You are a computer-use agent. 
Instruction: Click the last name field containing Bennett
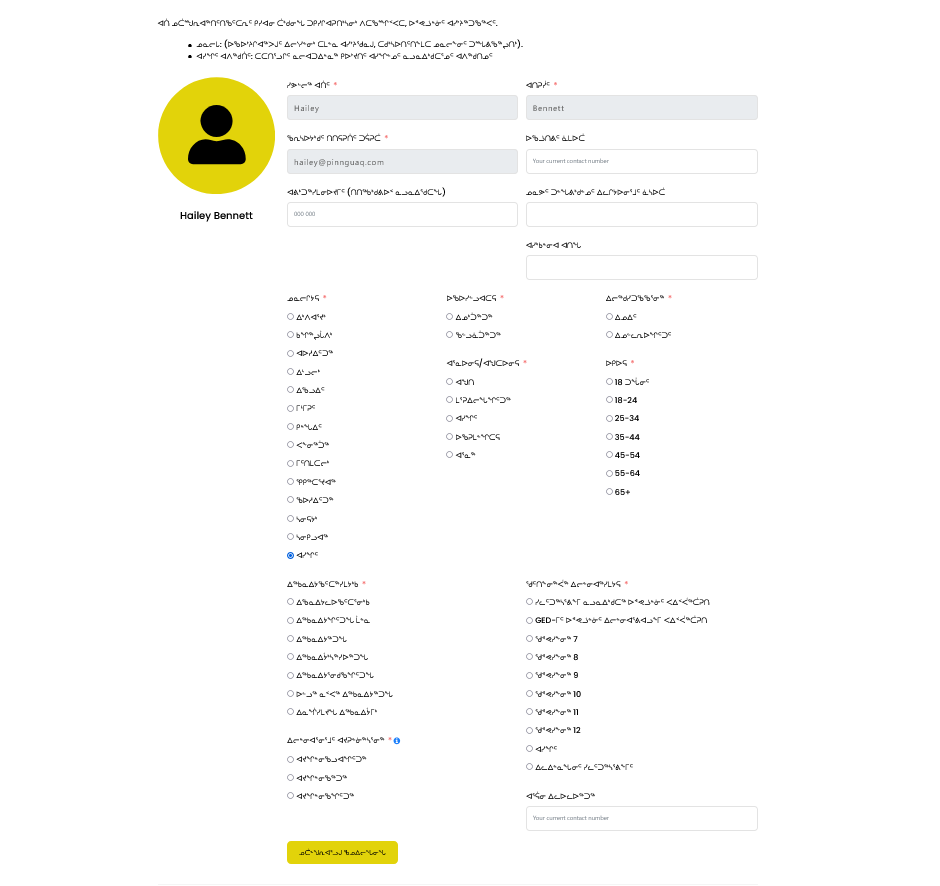(x=641, y=108)
